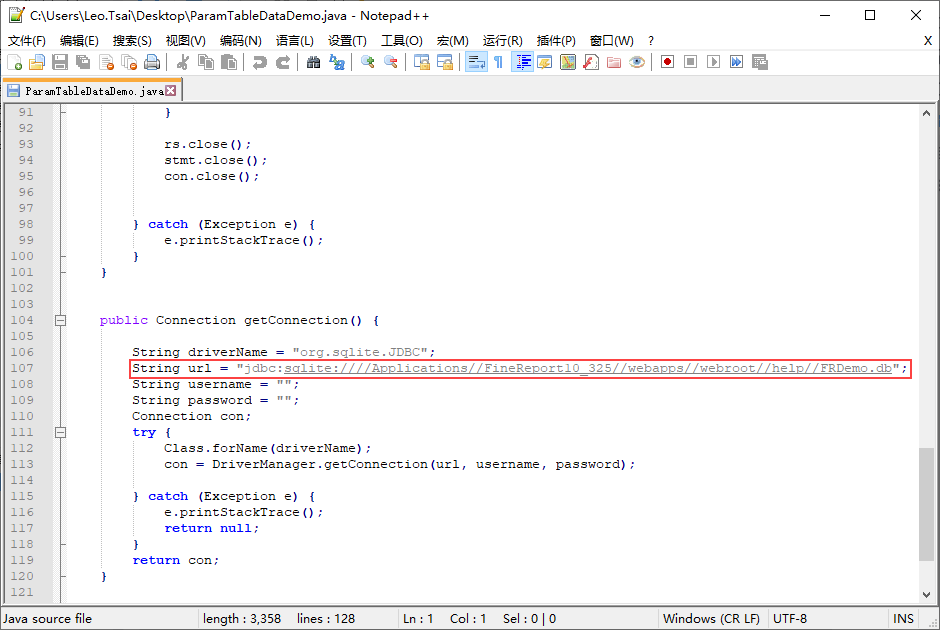Toggle word wrap in the editor

(x=476, y=62)
